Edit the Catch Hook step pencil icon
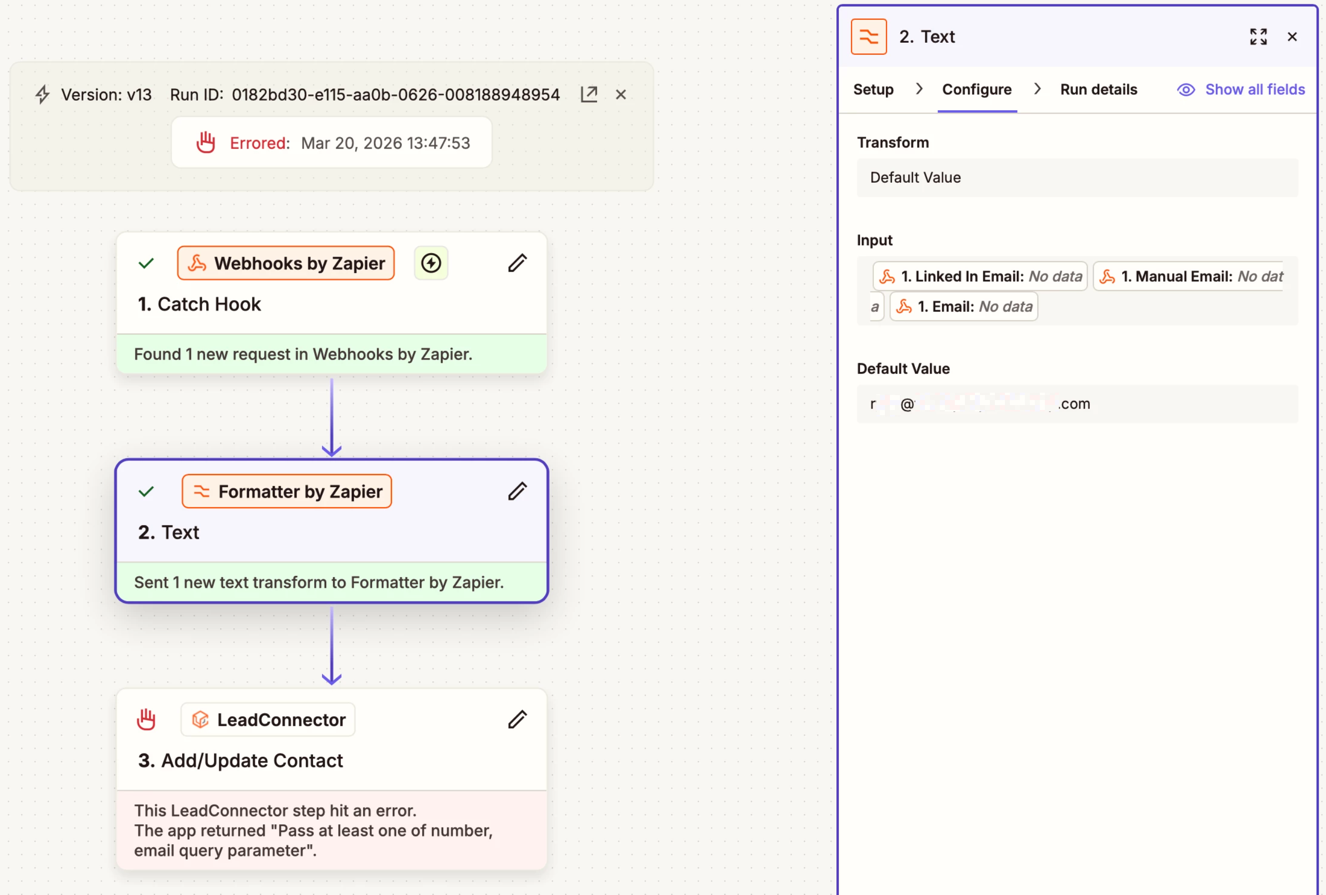The height and width of the screenshot is (895, 1326). (517, 263)
